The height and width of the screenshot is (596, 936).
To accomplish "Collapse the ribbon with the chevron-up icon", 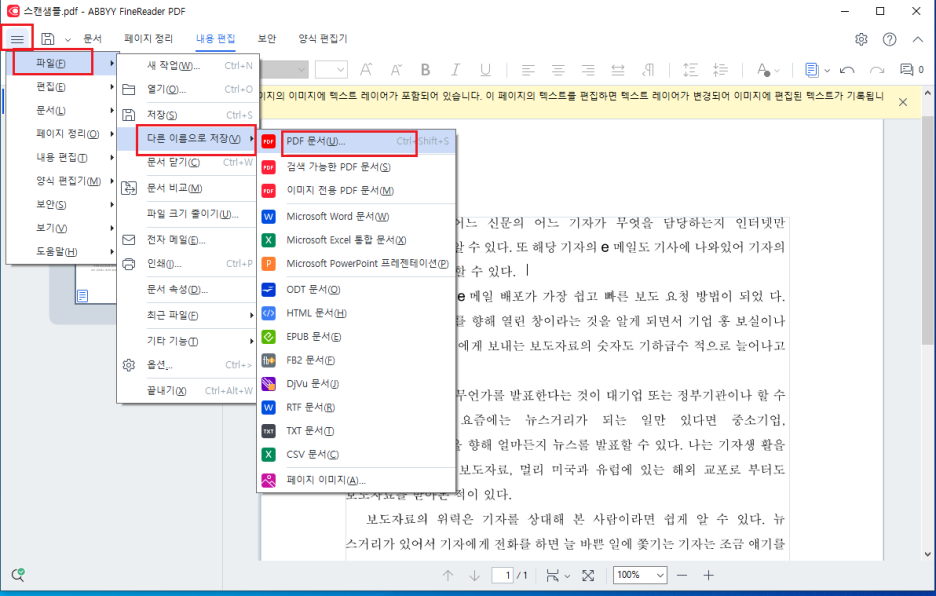I will coord(917,39).
